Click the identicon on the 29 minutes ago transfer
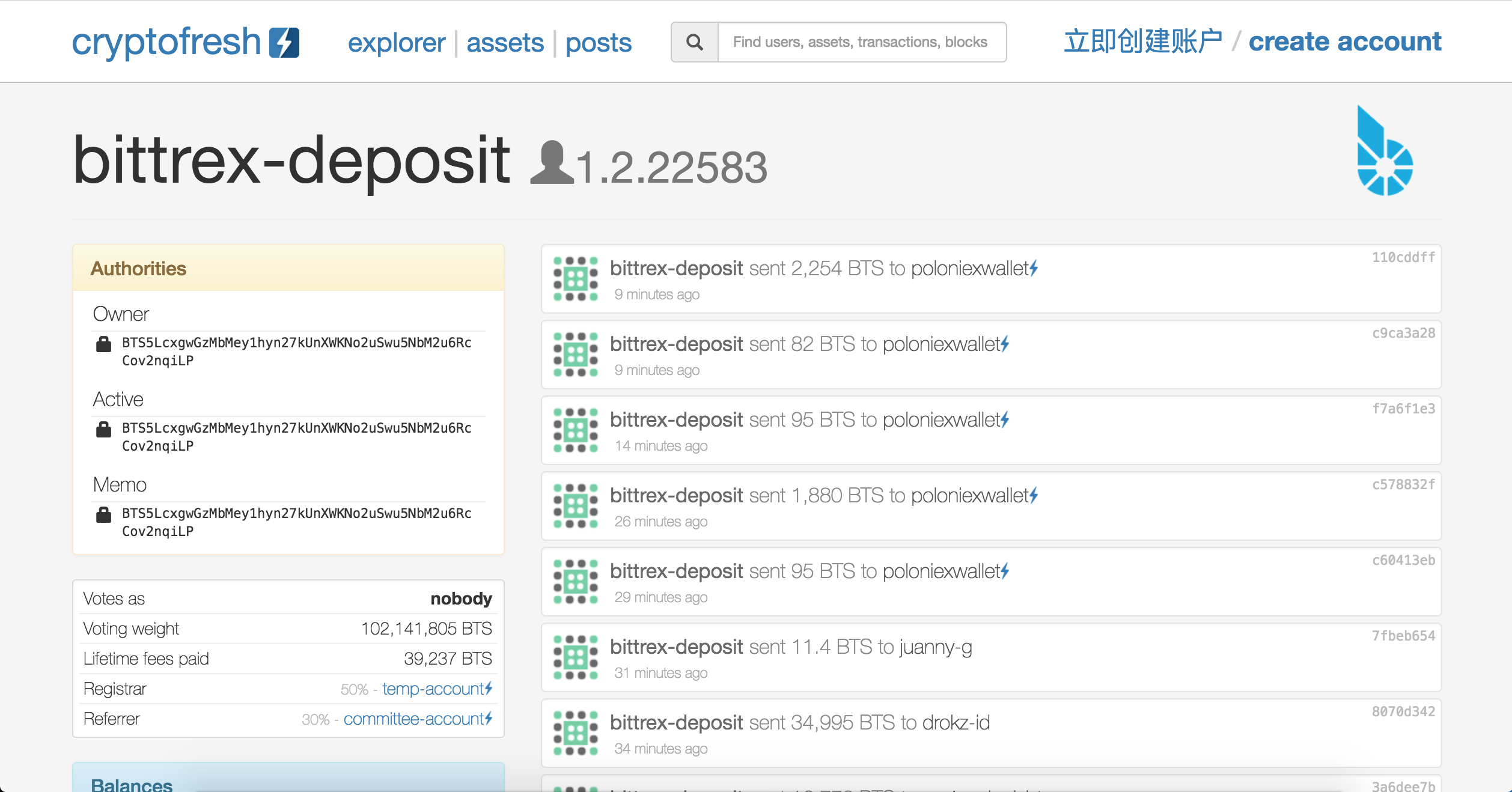Viewport: 1512px width, 792px height. click(x=576, y=582)
